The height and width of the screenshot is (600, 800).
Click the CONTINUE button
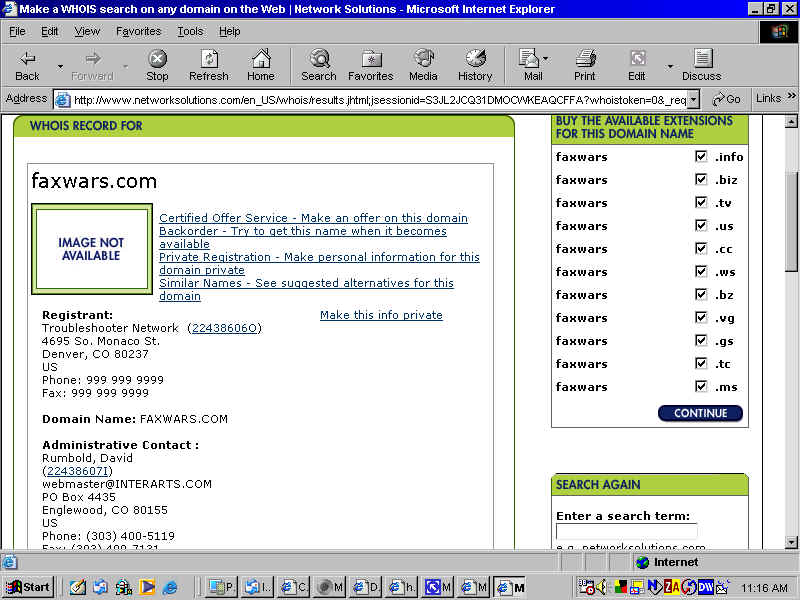tap(701, 413)
